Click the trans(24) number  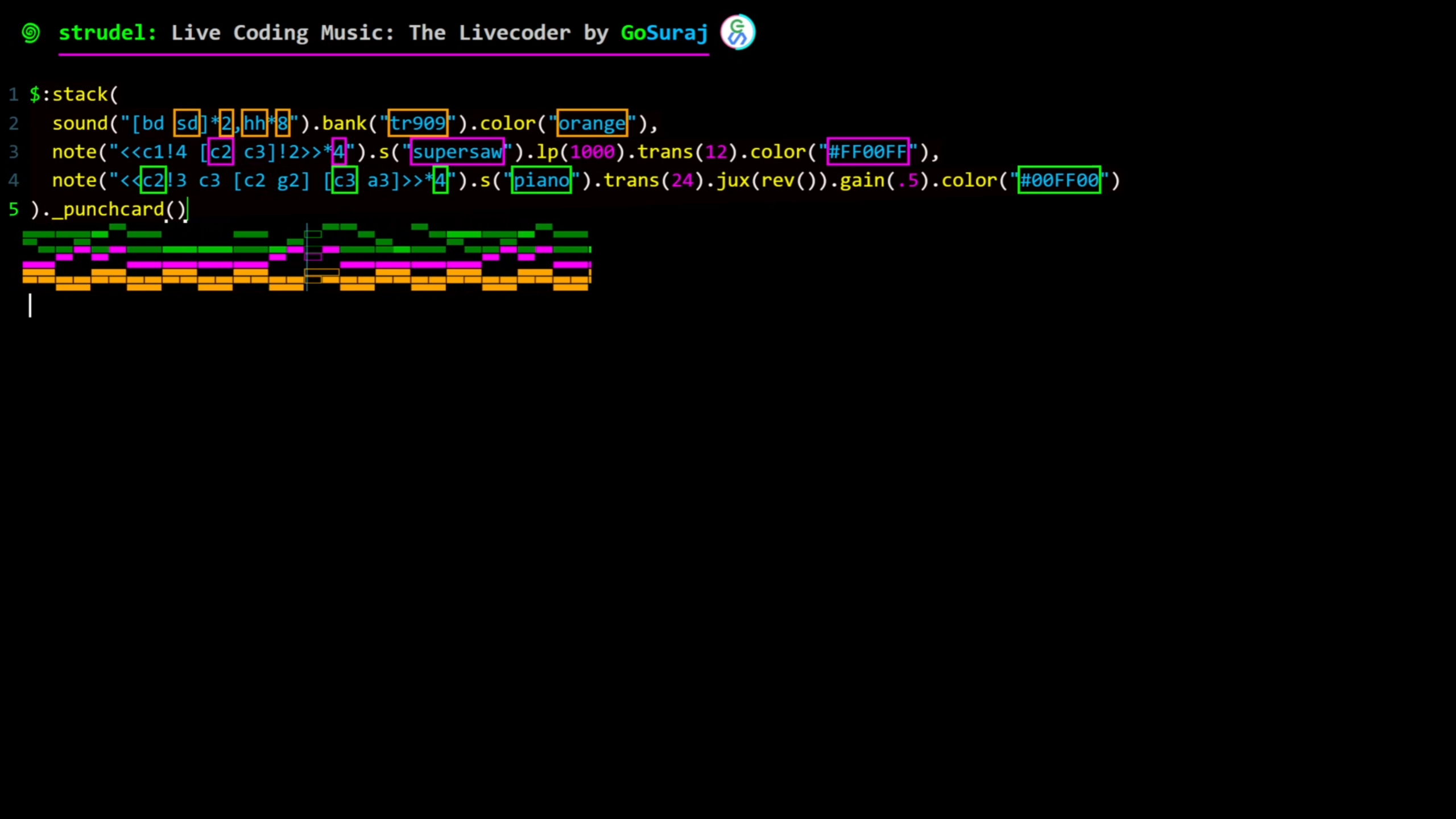[x=682, y=181]
